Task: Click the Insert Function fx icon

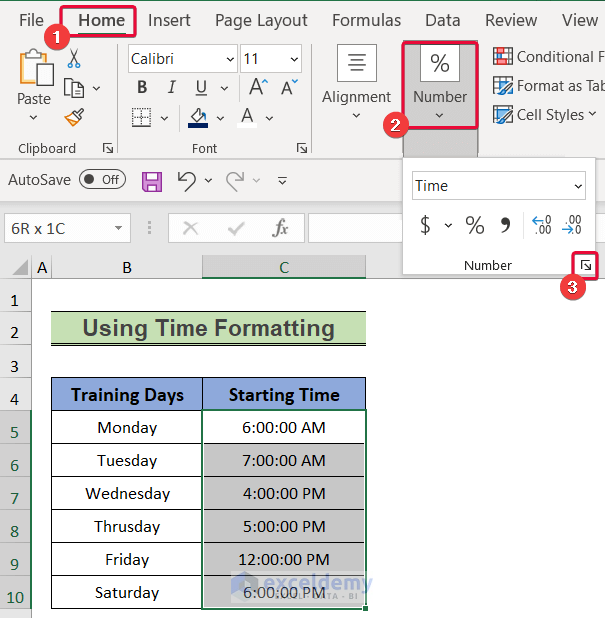Action: (x=279, y=228)
